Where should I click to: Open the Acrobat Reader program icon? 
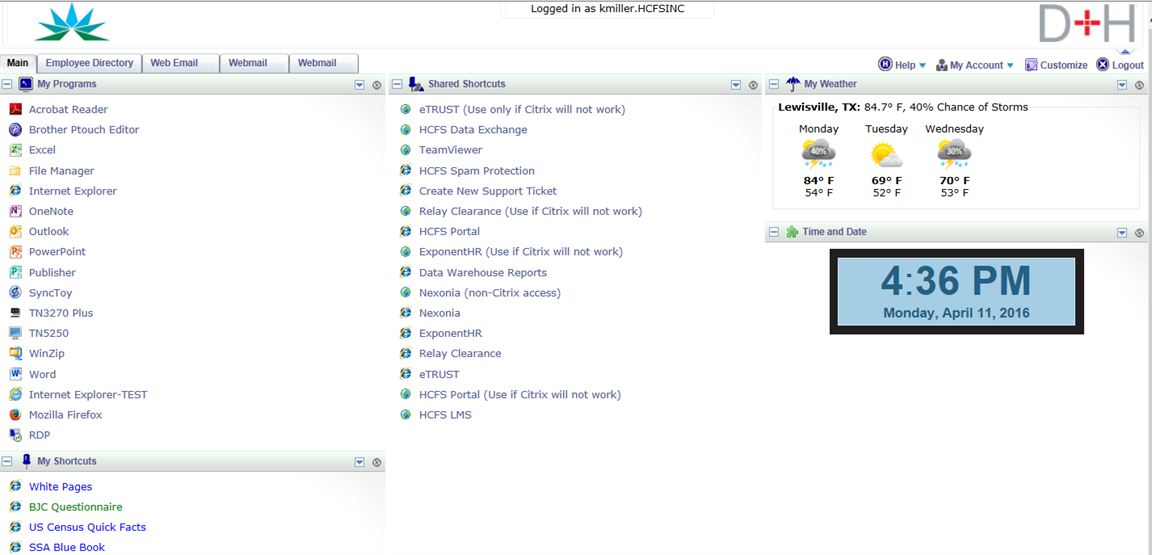pos(15,110)
